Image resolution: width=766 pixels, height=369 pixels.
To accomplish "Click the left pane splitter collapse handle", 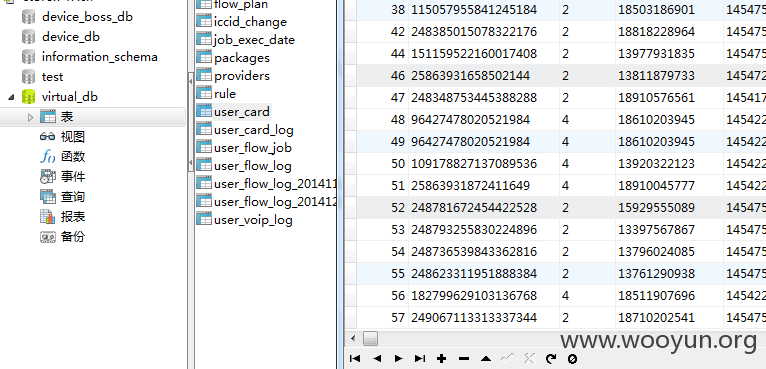I will tap(191, 122).
